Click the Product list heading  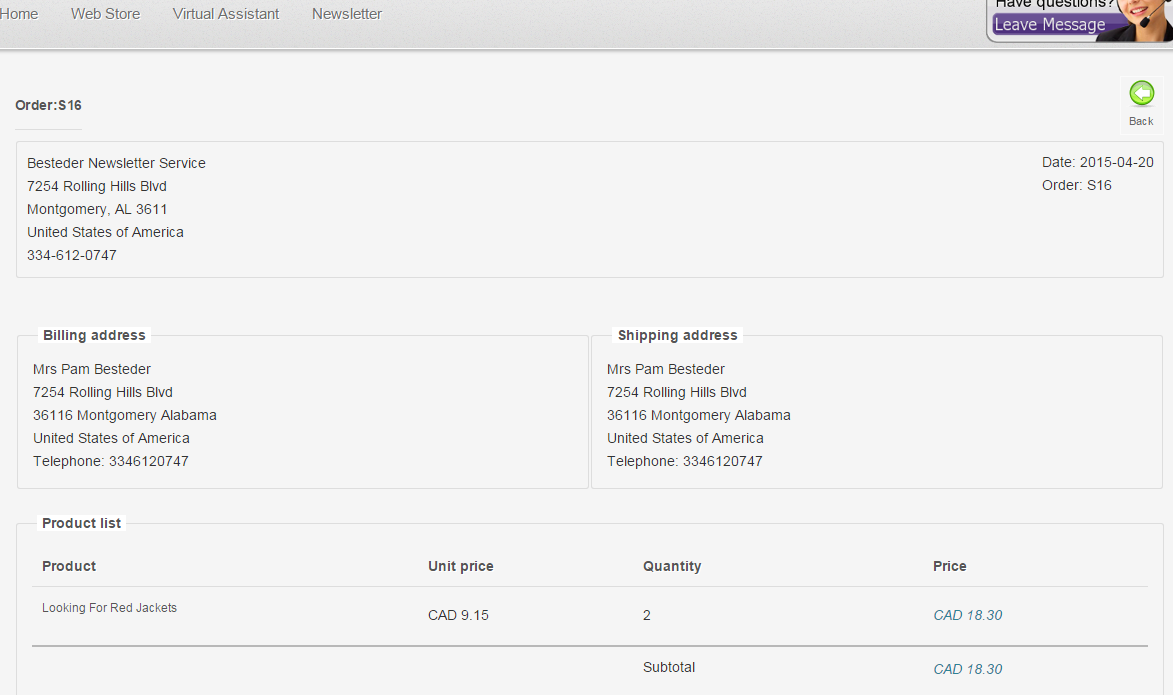[x=82, y=523]
